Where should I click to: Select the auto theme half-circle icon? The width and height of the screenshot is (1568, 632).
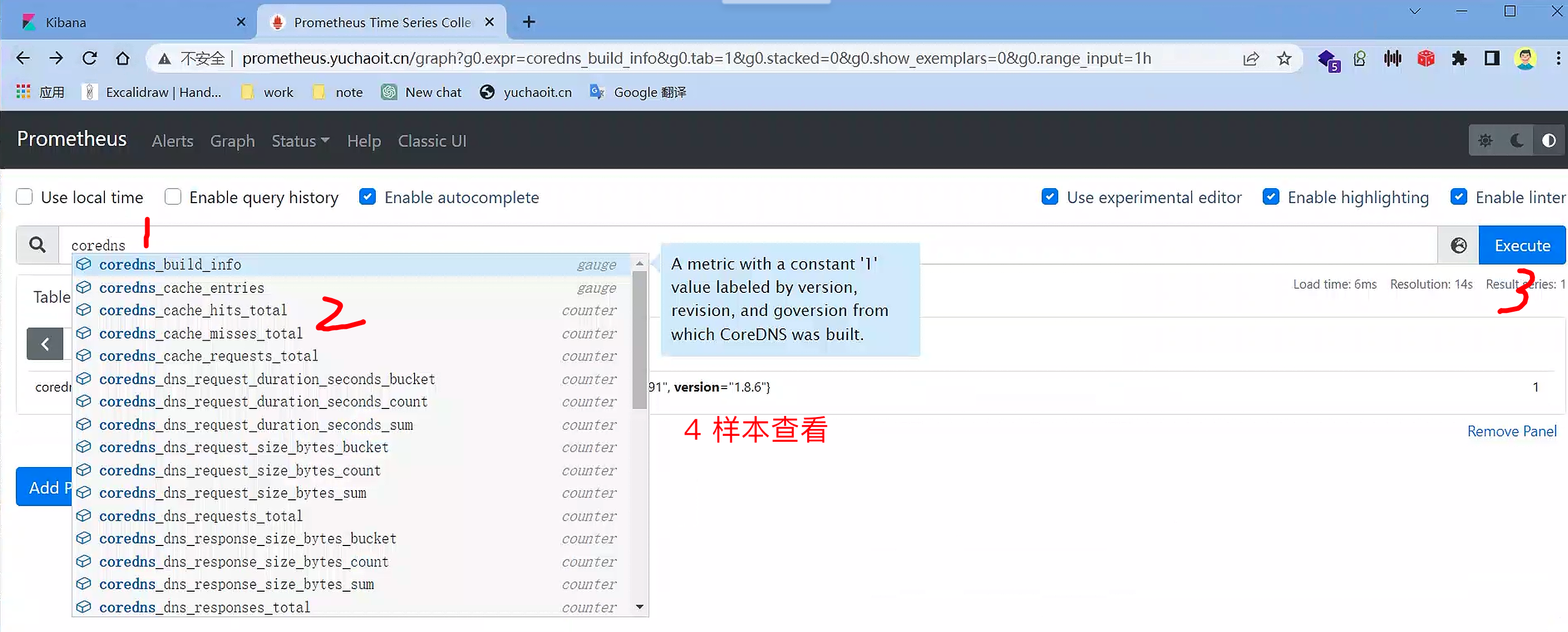click(1549, 140)
